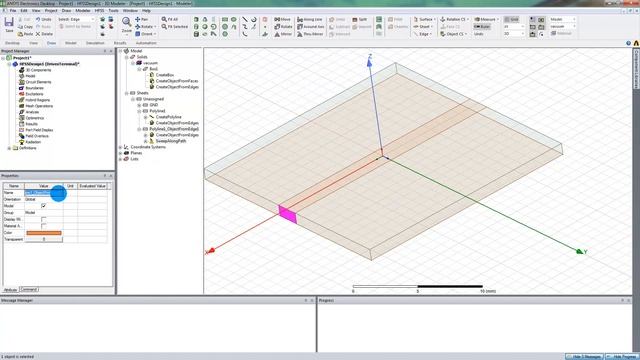
Task: Open the Zoom magnifier tool
Action: pyautogui.click(x=127, y=24)
